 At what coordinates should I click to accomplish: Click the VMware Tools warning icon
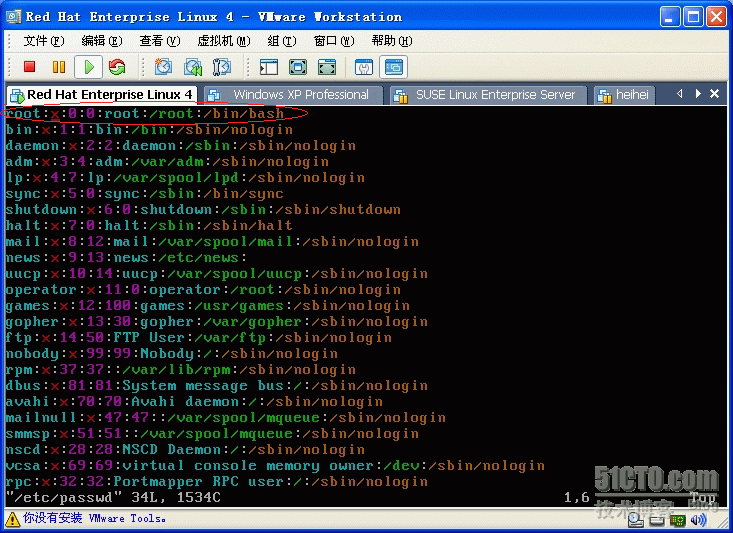coord(13,519)
